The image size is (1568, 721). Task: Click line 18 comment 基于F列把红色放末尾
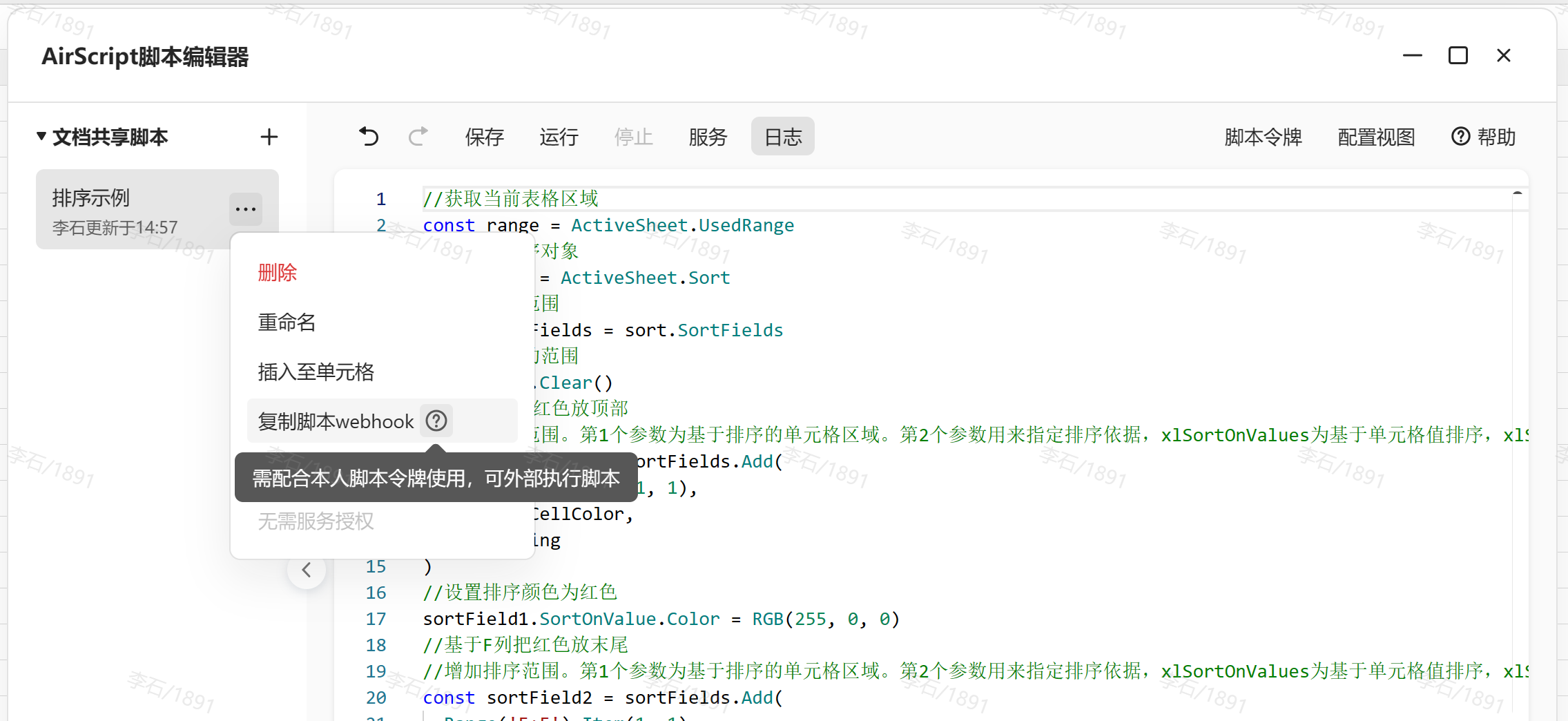(525, 645)
